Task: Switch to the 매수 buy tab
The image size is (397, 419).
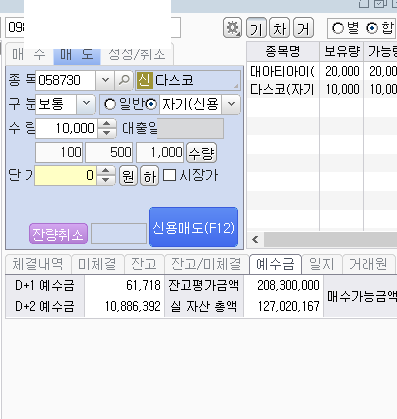Action: pyautogui.click(x=29, y=54)
